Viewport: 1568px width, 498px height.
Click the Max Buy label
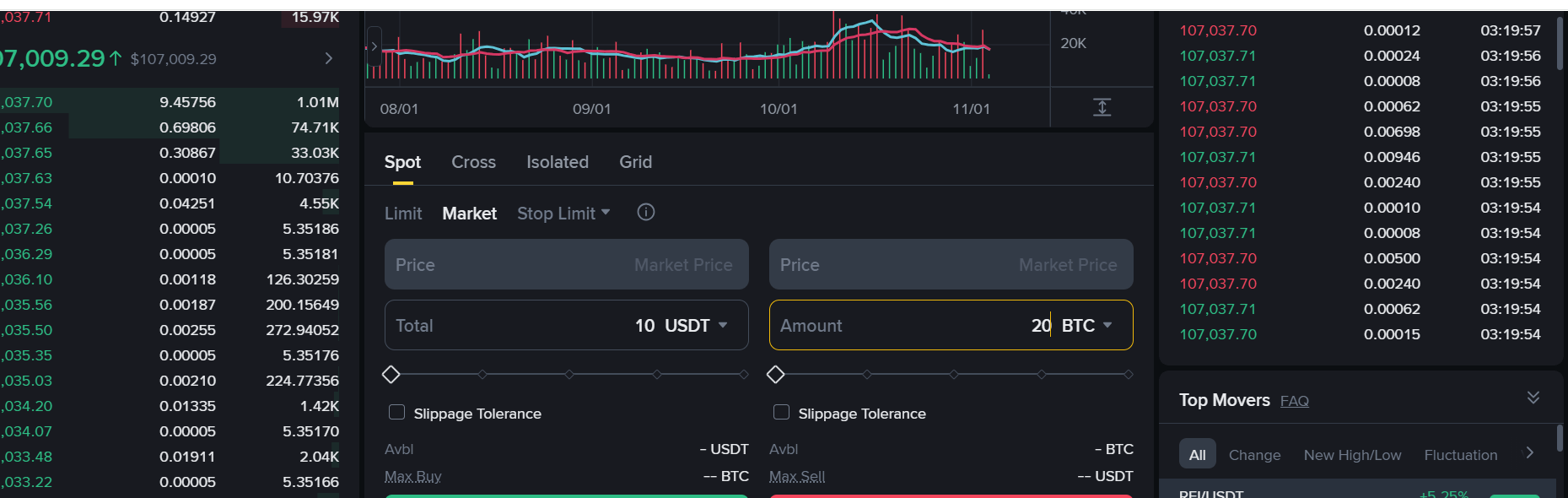pos(412,476)
